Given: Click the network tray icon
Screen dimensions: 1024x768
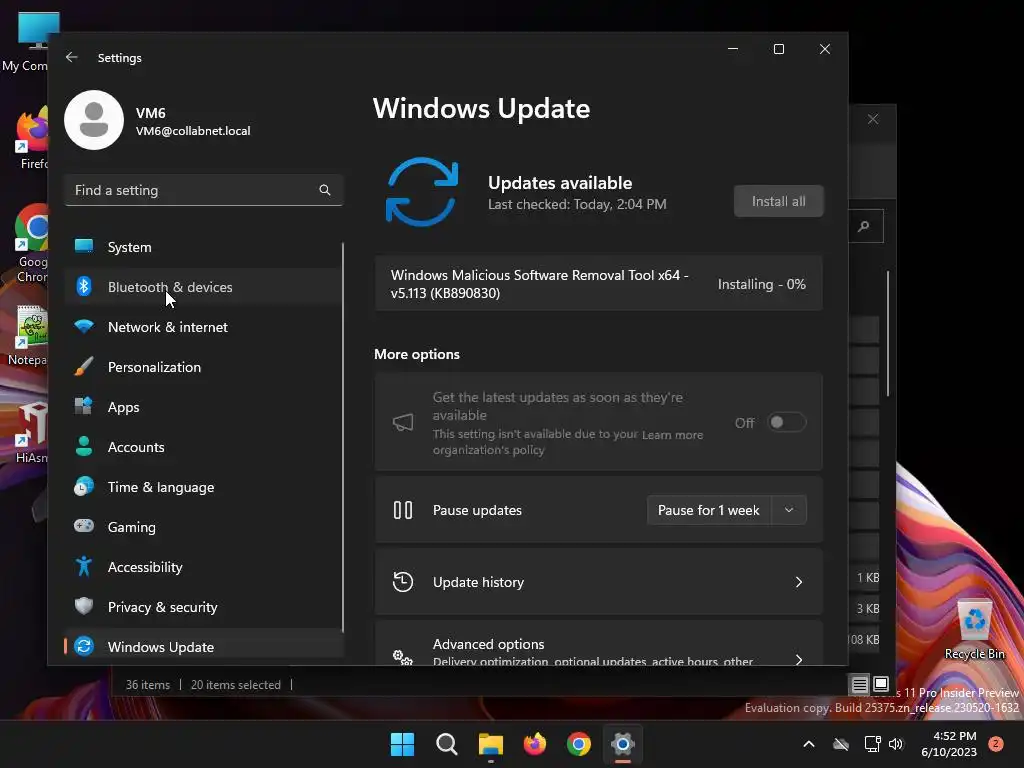Looking at the screenshot, I should click(872, 744).
